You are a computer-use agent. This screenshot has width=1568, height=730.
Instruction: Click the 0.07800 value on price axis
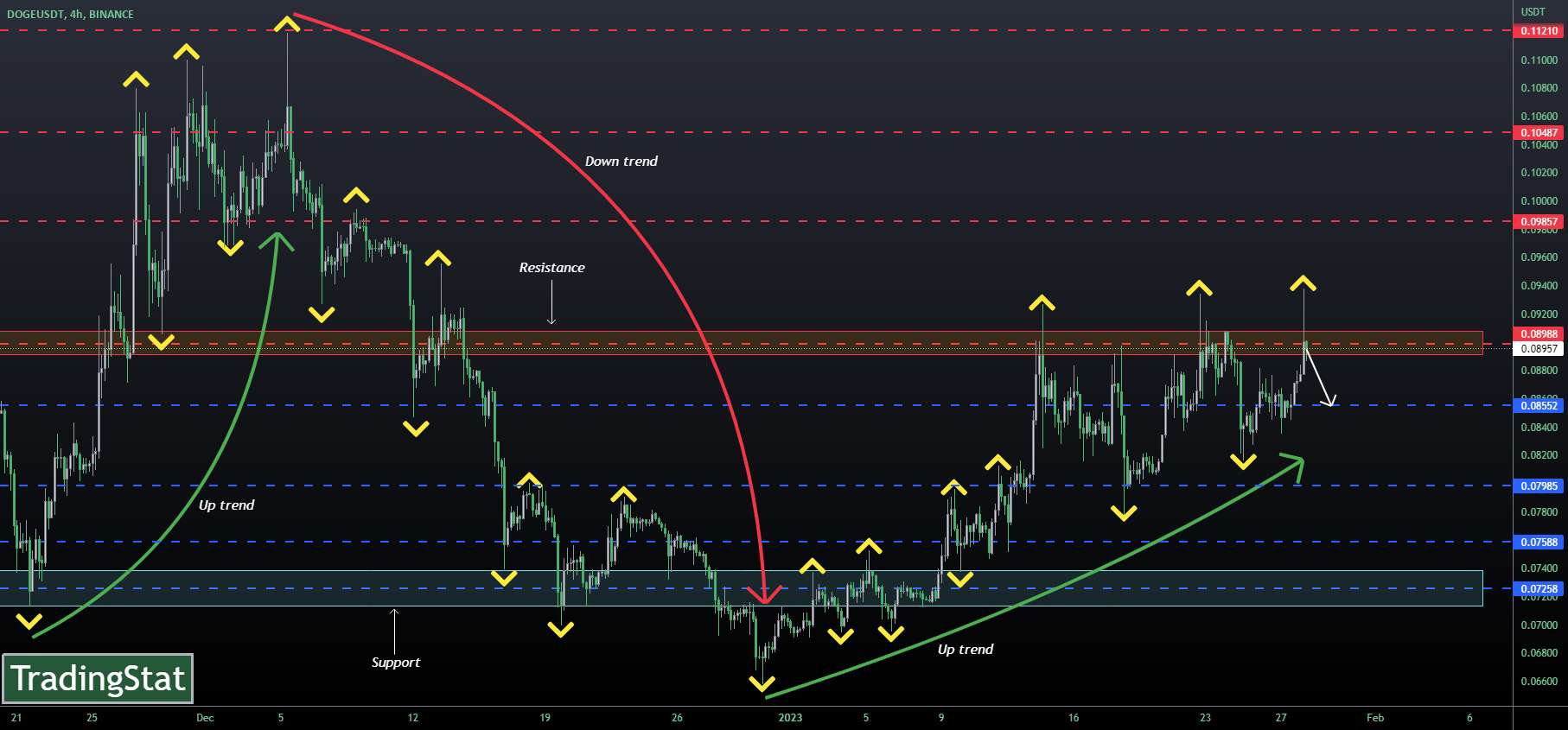click(x=1539, y=512)
